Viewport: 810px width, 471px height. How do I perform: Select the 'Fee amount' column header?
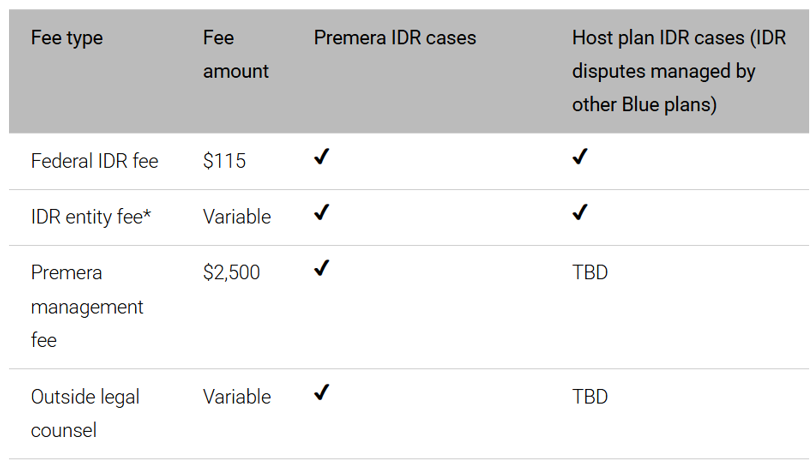coord(235,54)
